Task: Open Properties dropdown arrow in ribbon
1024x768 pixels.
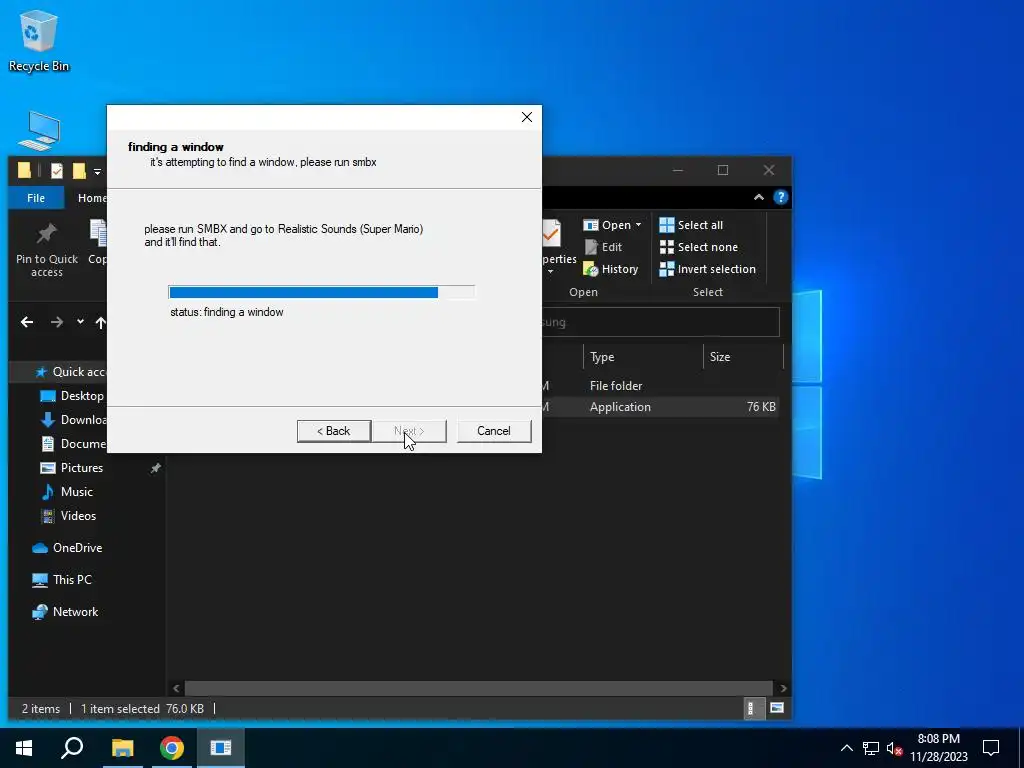Action: 551,272
